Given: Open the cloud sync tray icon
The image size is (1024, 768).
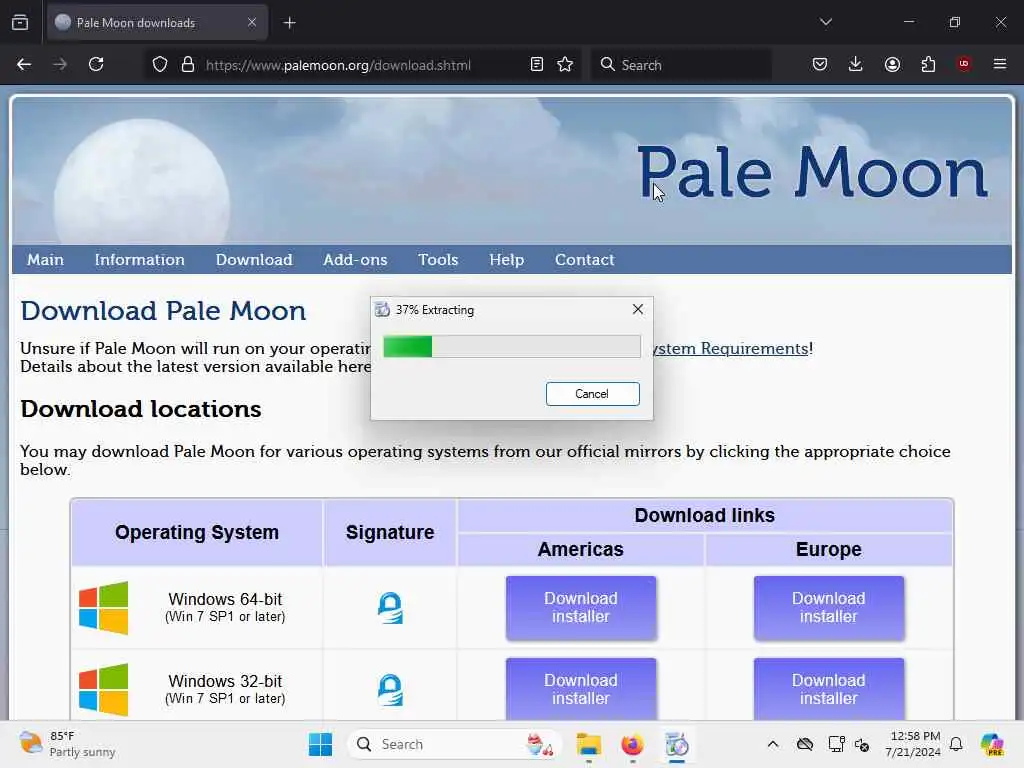Looking at the screenshot, I should (805, 744).
